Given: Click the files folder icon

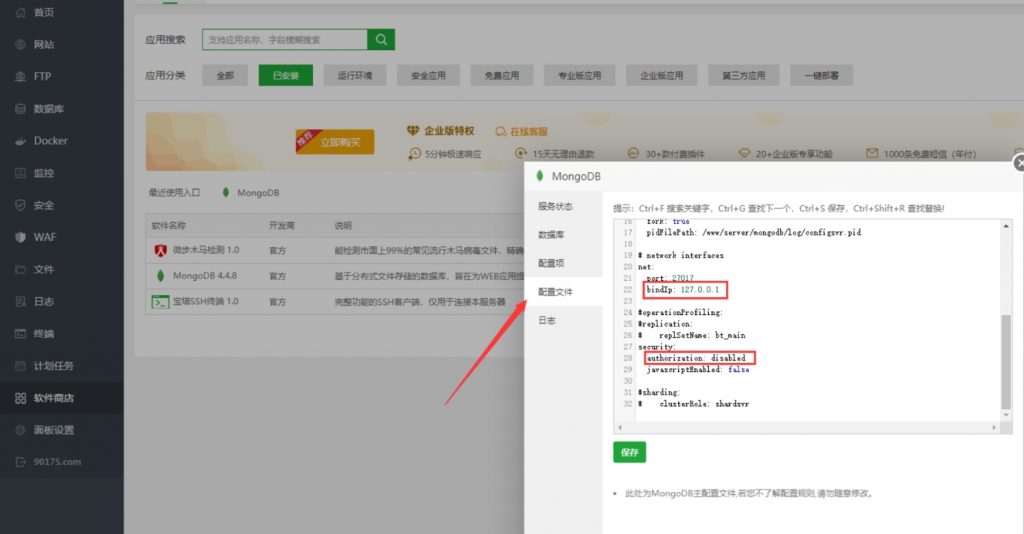Looking at the screenshot, I should [x=20, y=269].
